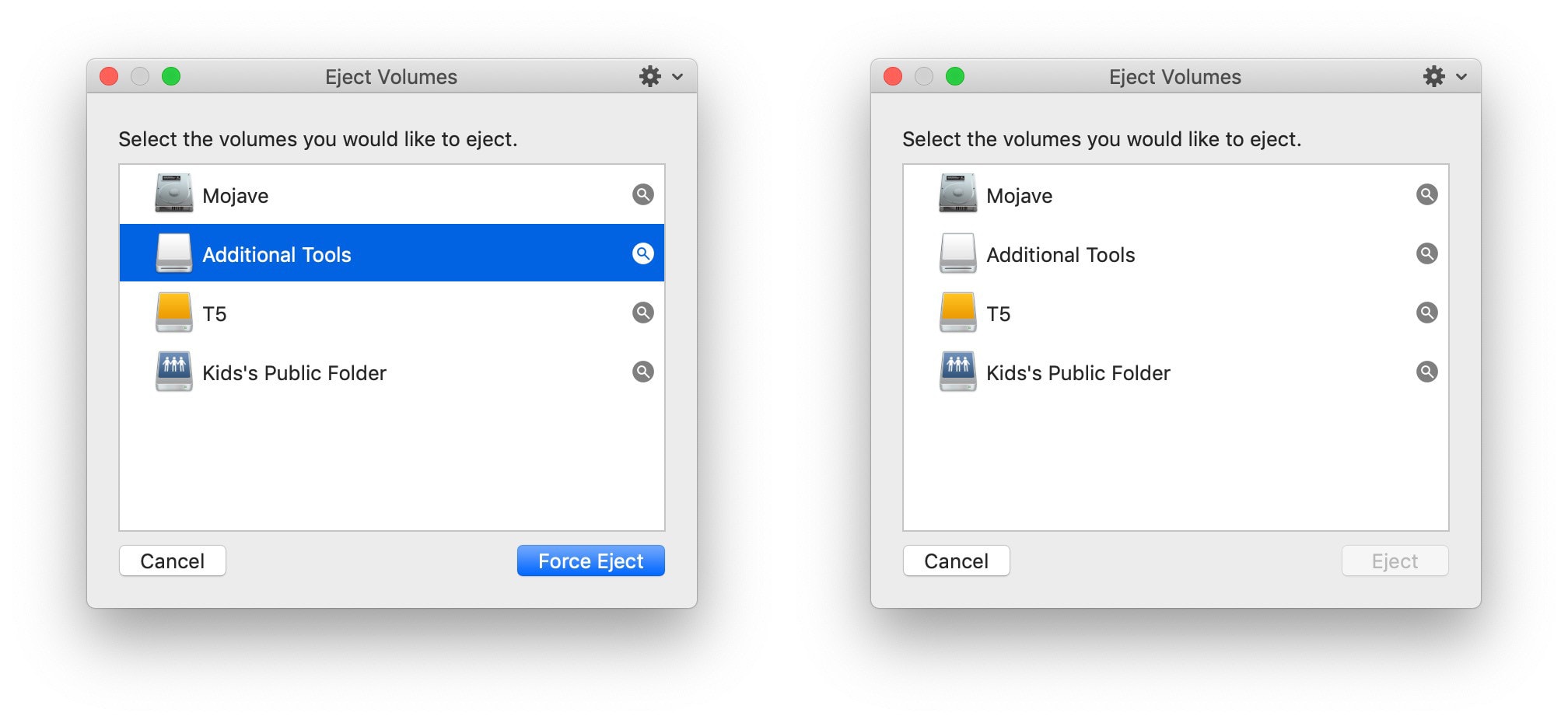Click the magnifying glass beside T5
This screenshot has width=1568, height=723.
pos(642,313)
